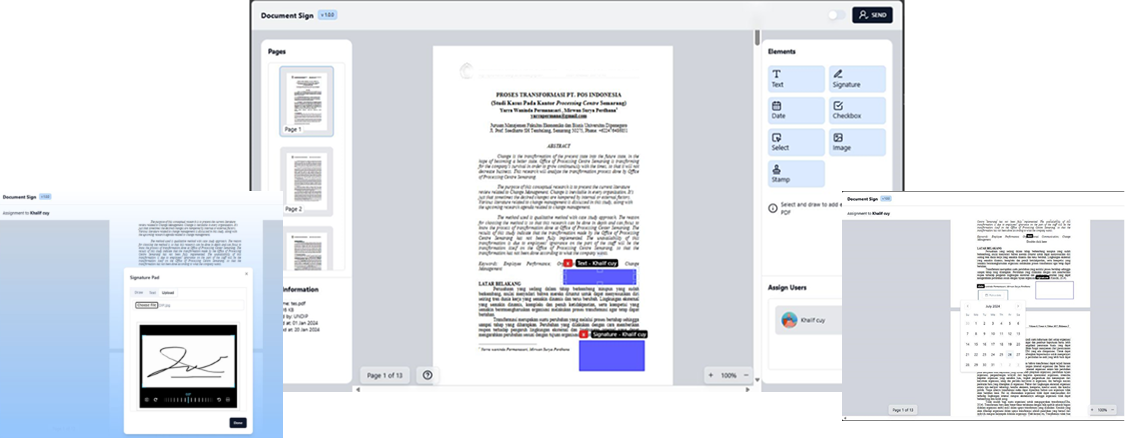Click undo icon in signature cropper toolbar
The image size is (1125, 438).
tap(219, 399)
